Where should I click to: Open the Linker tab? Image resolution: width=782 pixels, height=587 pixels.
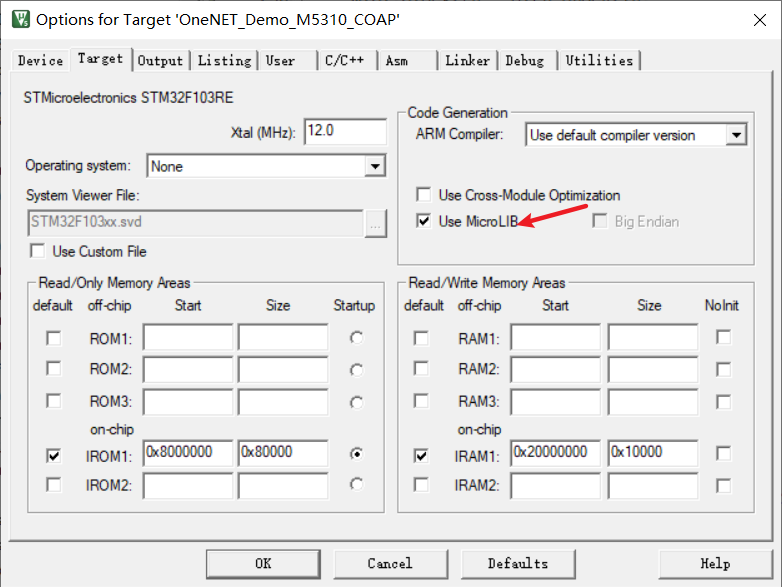coord(467,61)
